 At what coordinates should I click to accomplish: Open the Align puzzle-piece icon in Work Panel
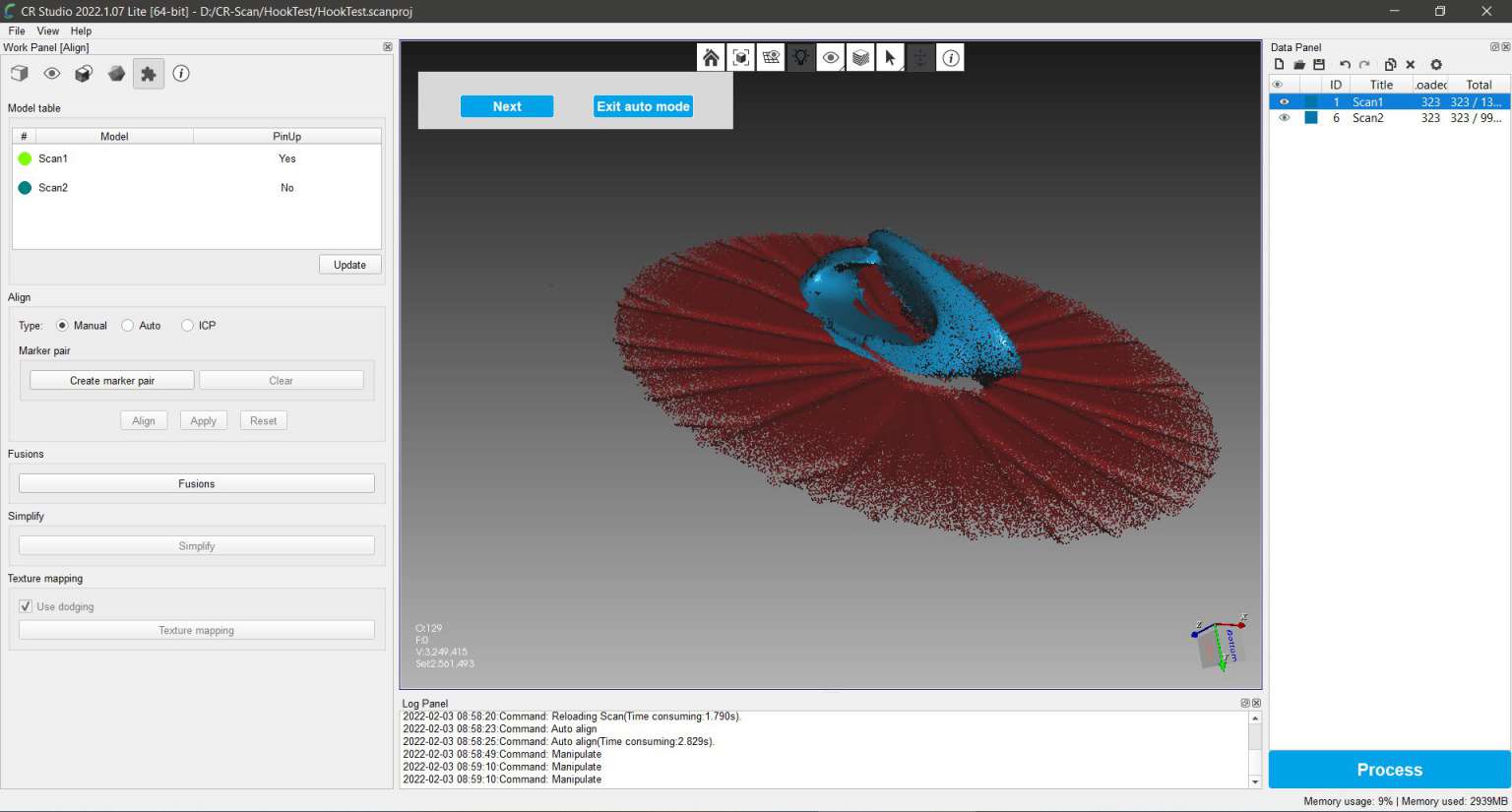pyautogui.click(x=149, y=73)
